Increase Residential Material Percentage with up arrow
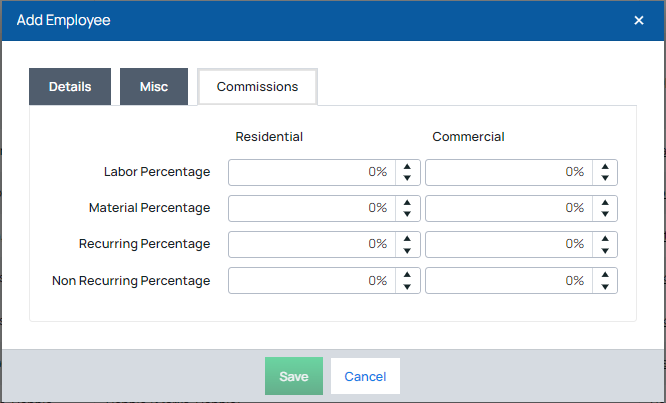The height and width of the screenshot is (403, 666). 407,202
